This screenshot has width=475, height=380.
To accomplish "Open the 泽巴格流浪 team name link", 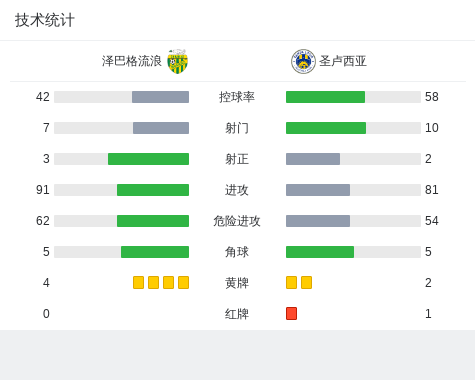I will (132, 61).
